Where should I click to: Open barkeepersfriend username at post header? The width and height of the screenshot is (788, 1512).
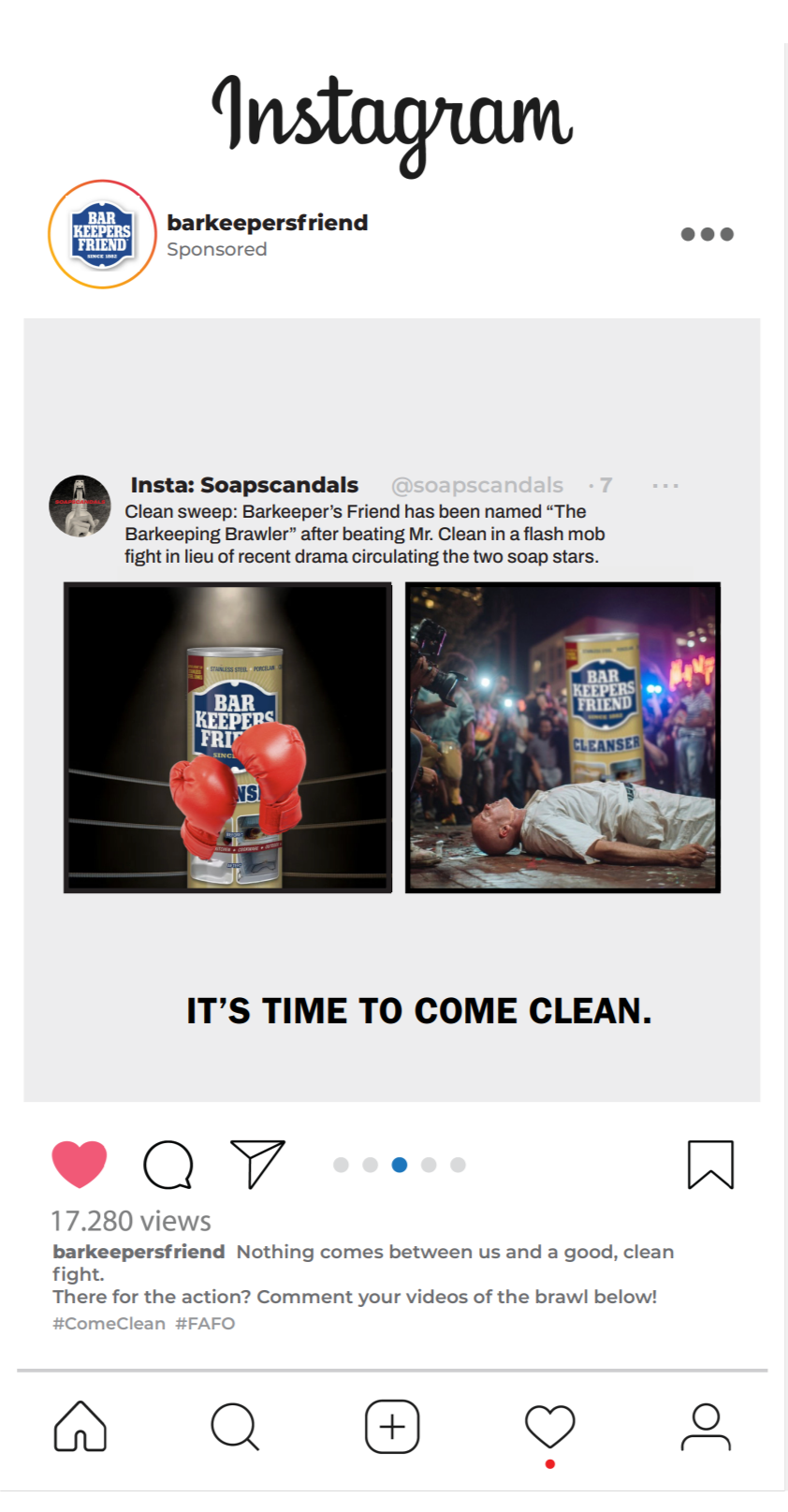pos(268,223)
